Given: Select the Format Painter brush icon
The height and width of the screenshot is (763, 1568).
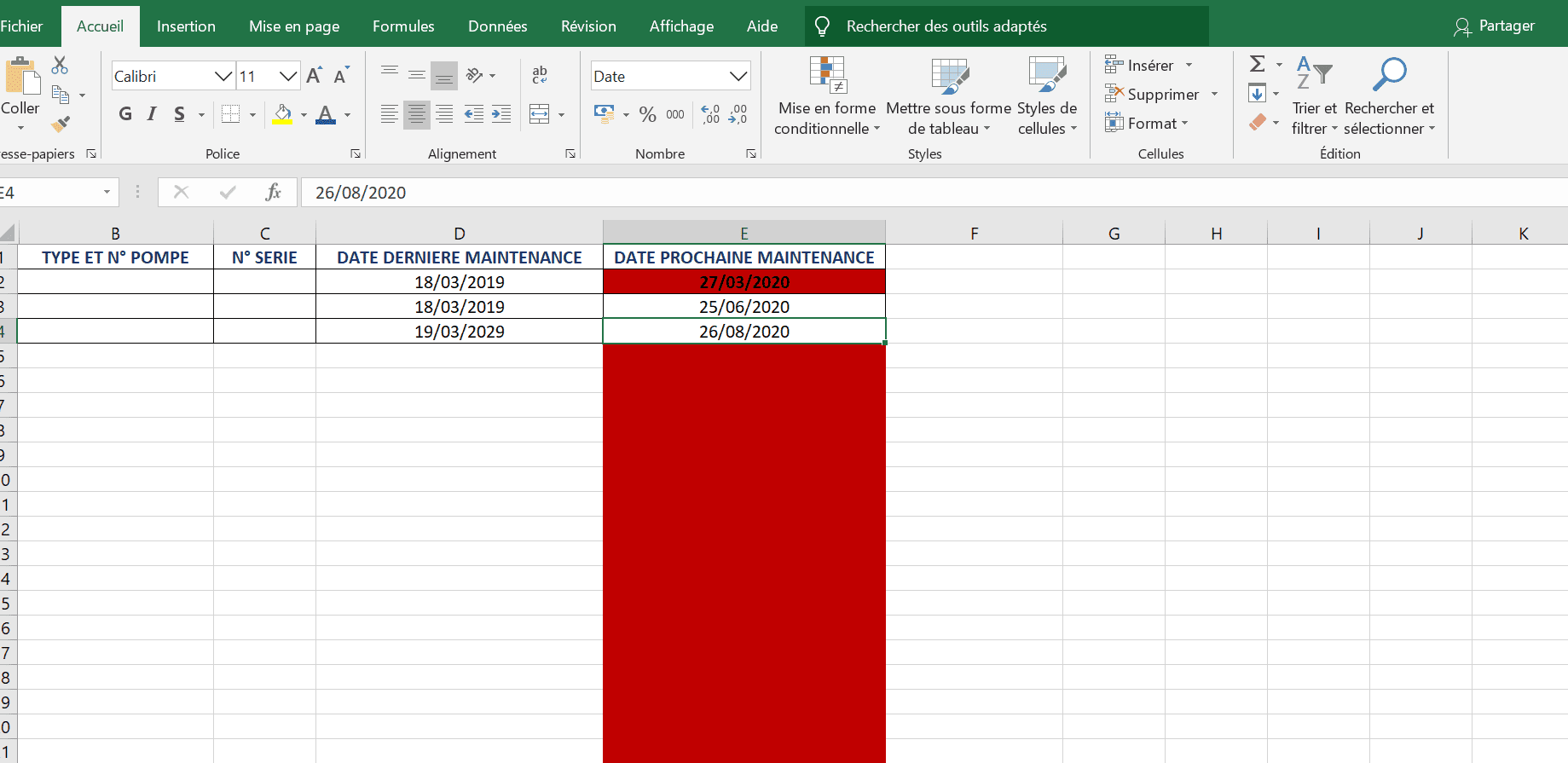Looking at the screenshot, I should point(60,124).
